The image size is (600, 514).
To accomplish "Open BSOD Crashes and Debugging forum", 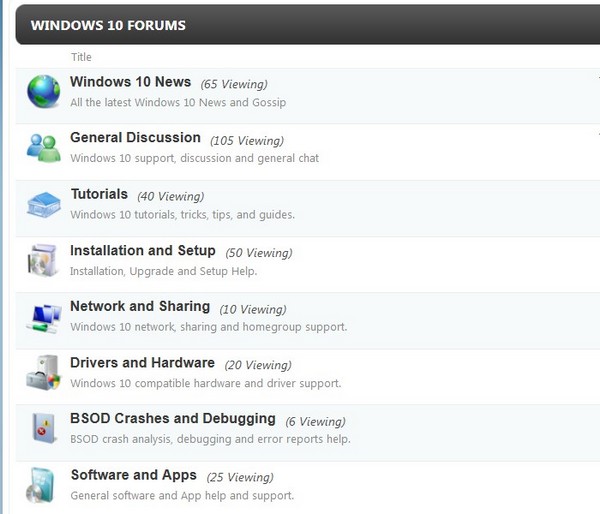I will point(172,419).
